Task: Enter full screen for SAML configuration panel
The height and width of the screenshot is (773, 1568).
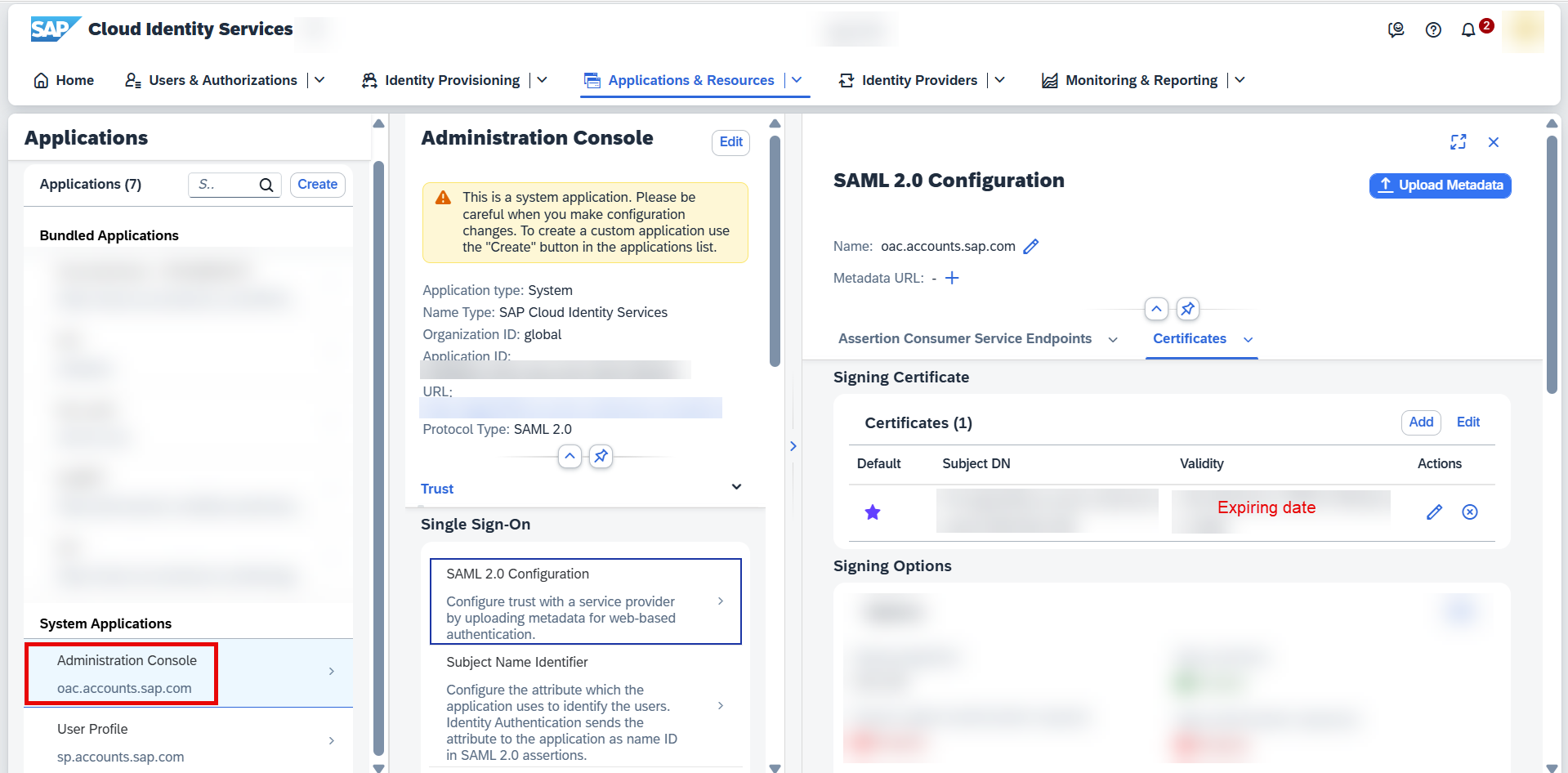Action: tap(1459, 142)
